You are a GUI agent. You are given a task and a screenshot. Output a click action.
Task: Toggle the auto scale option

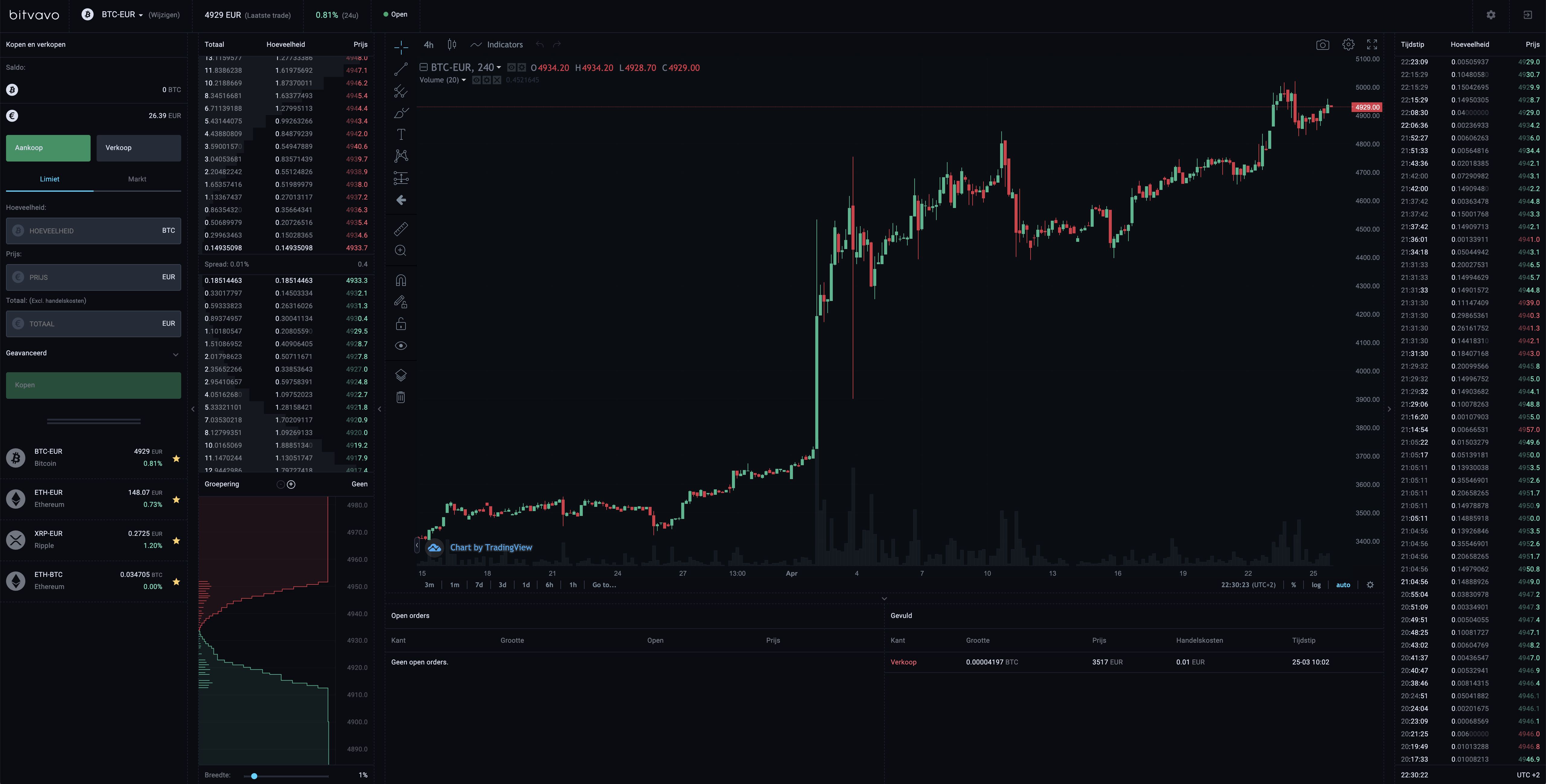coord(1343,585)
